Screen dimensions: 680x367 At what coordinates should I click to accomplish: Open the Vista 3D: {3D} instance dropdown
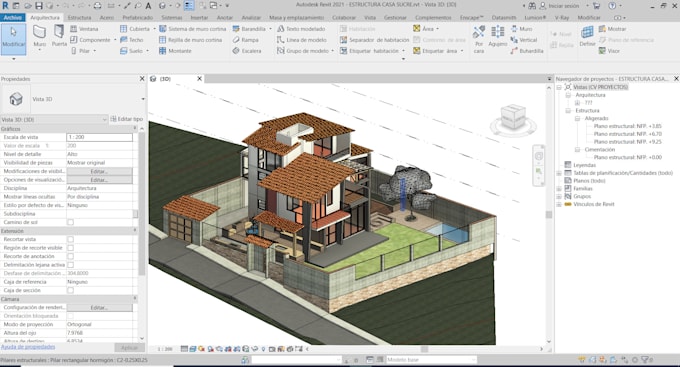point(54,119)
